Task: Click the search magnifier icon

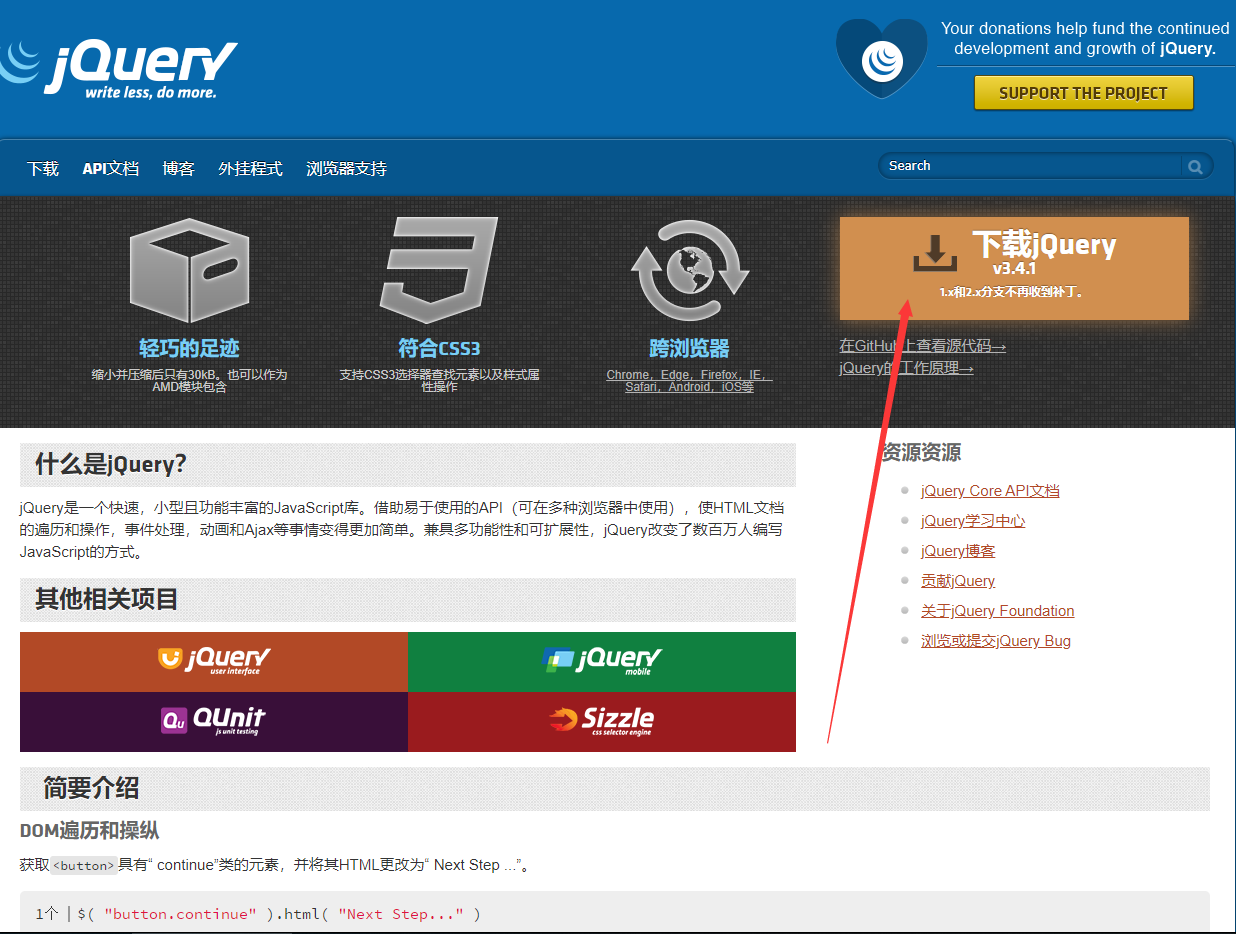Action: [x=1195, y=167]
